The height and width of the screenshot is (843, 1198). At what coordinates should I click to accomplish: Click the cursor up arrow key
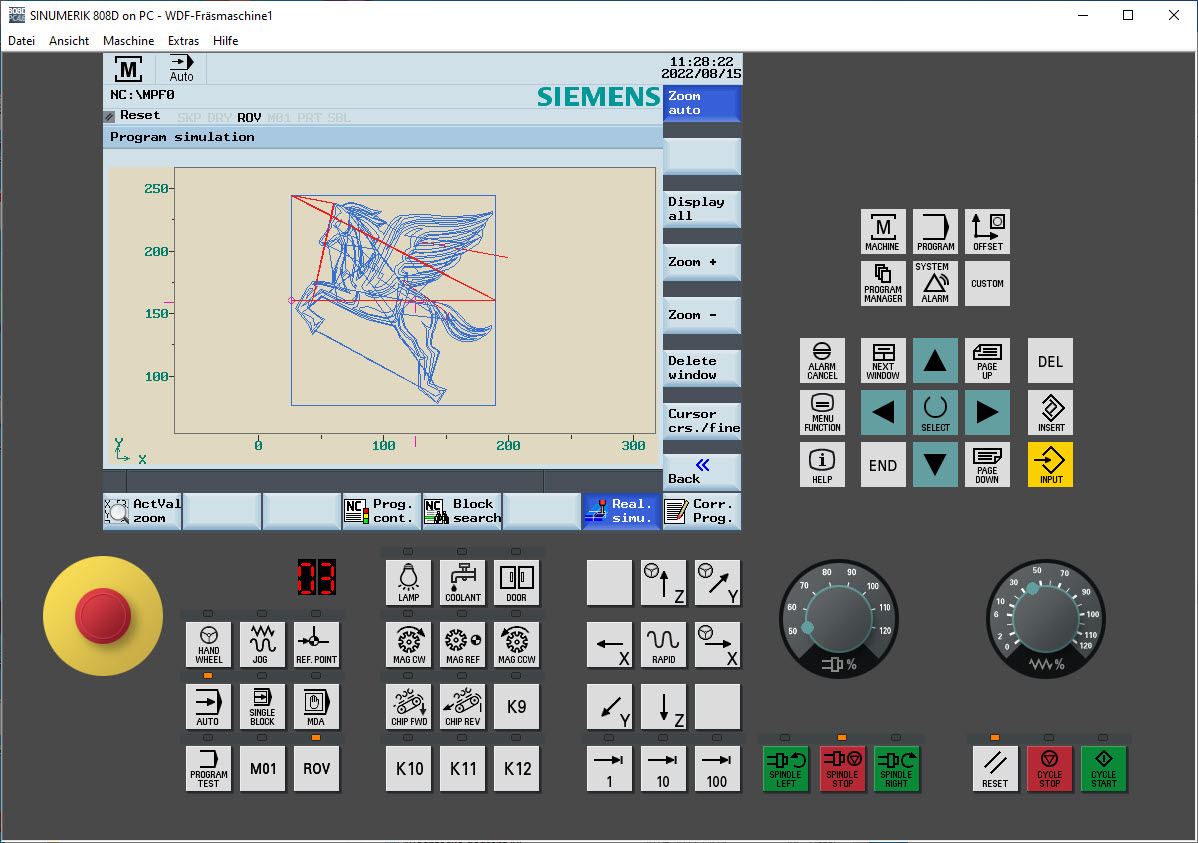coord(935,361)
